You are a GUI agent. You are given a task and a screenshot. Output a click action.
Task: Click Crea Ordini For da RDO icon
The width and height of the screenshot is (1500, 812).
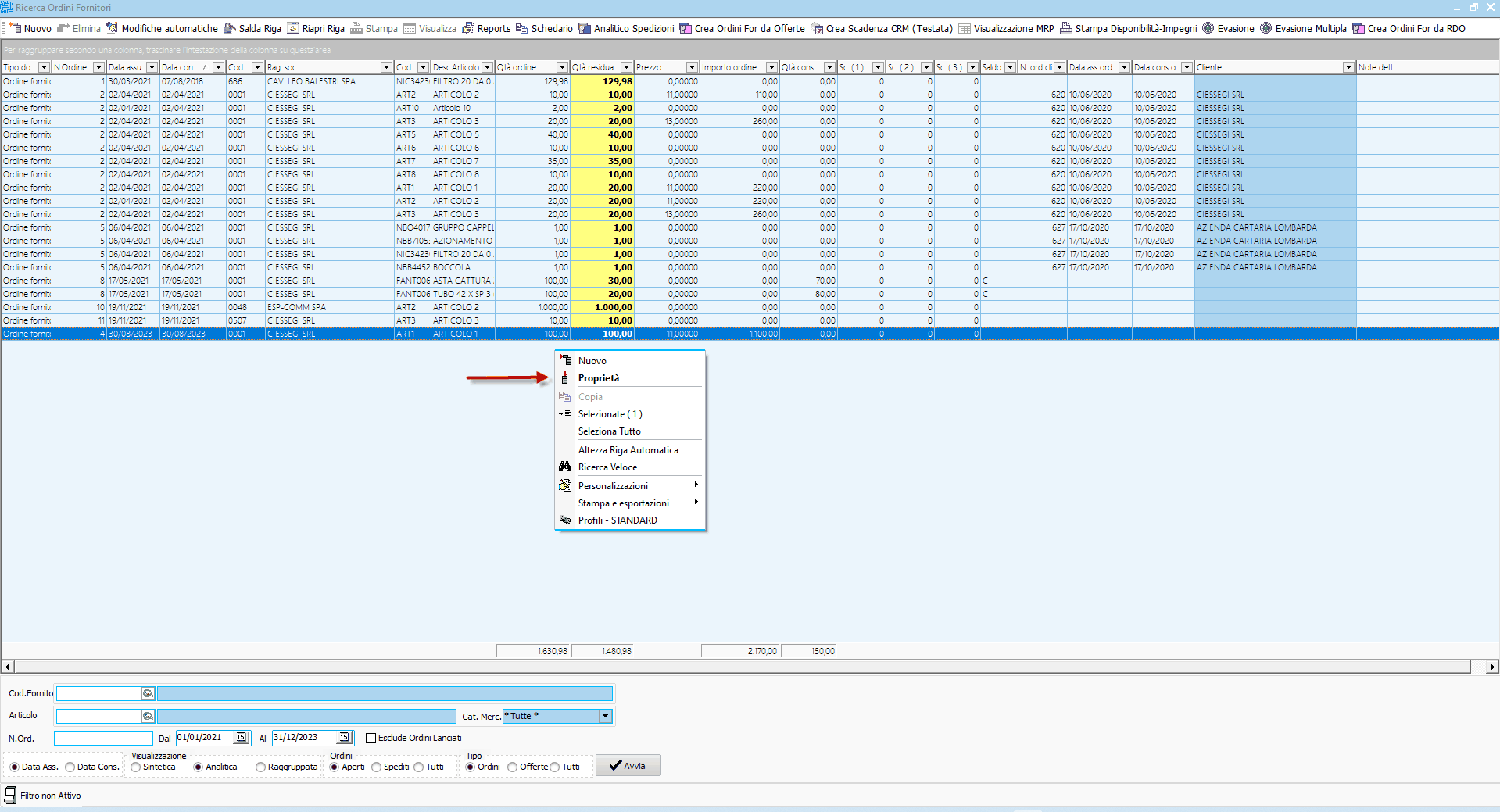tap(1359, 28)
